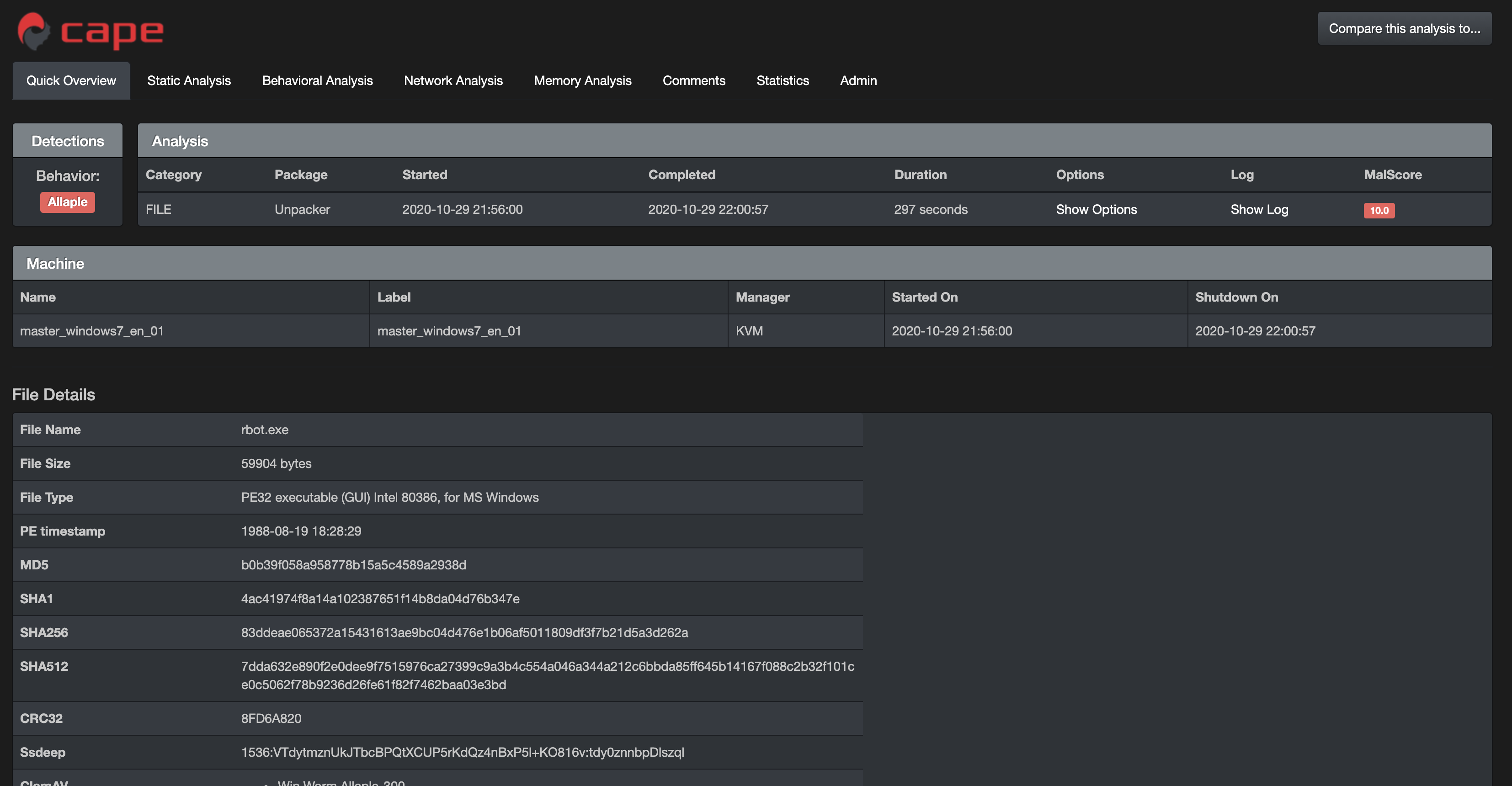Select the Quick Overview tab
This screenshot has width=1512, height=786.
[71, 80]
